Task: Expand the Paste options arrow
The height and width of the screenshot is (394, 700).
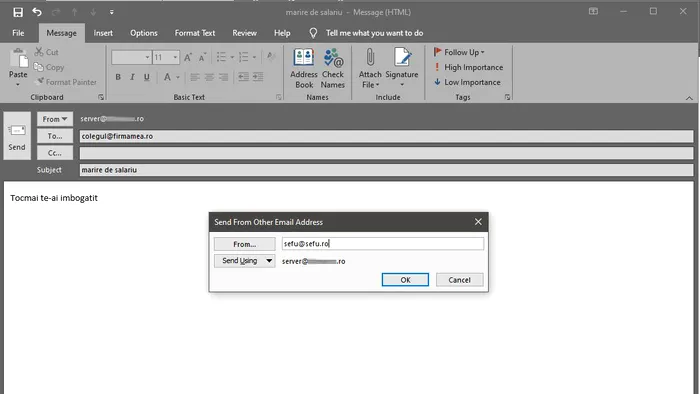Action: click(x=18, y=85)
